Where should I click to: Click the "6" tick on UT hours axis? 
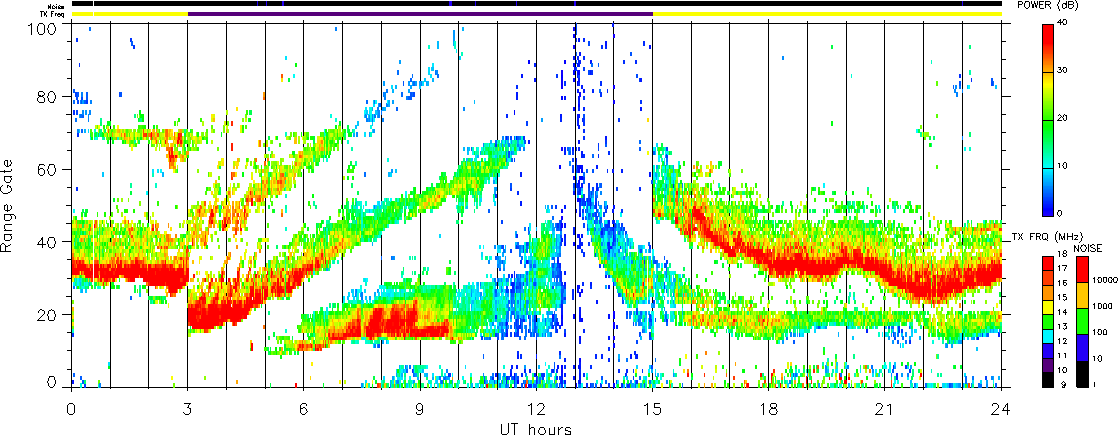coord(304,409)
